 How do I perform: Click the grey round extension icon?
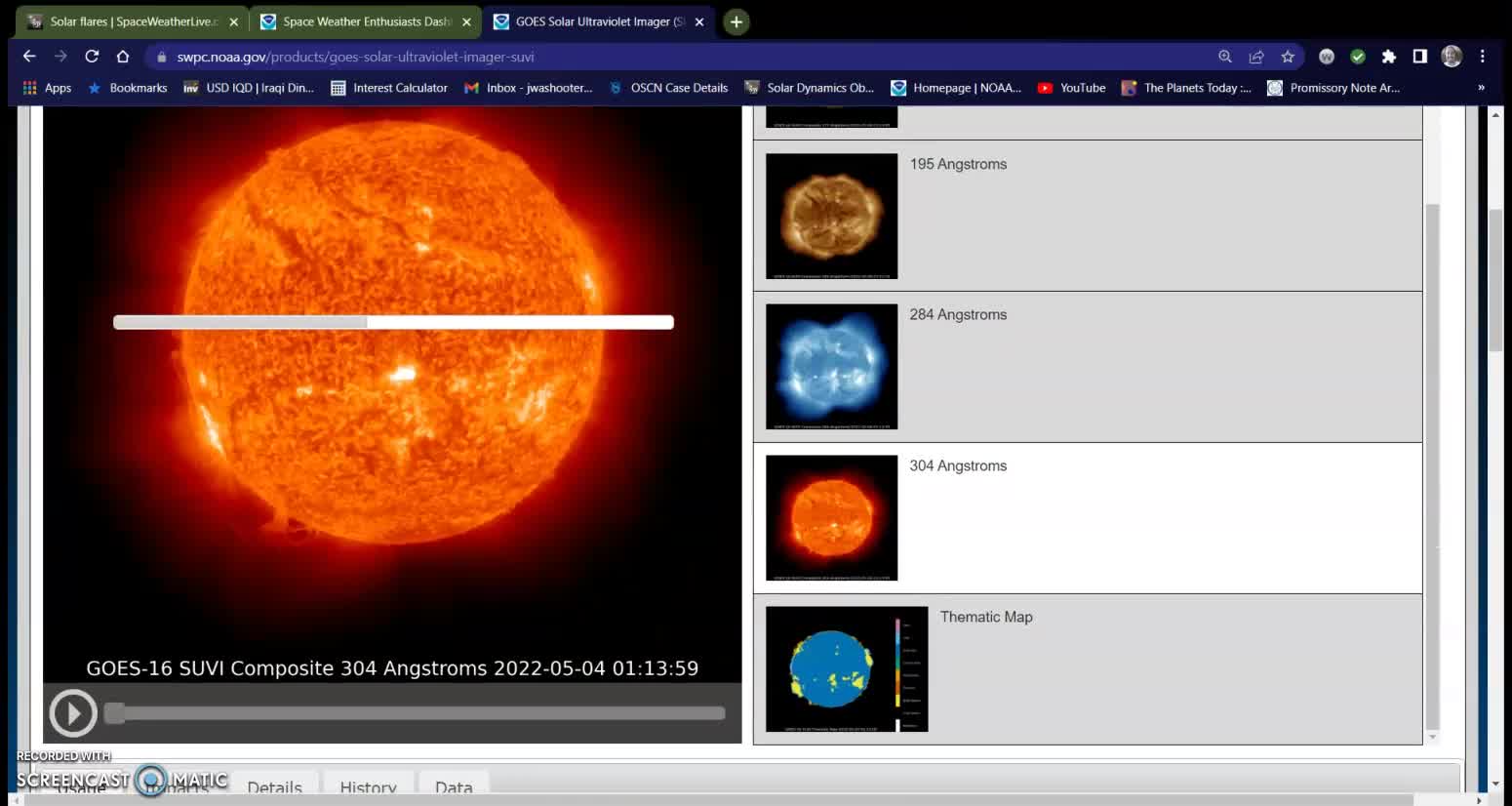[1327, 57]
